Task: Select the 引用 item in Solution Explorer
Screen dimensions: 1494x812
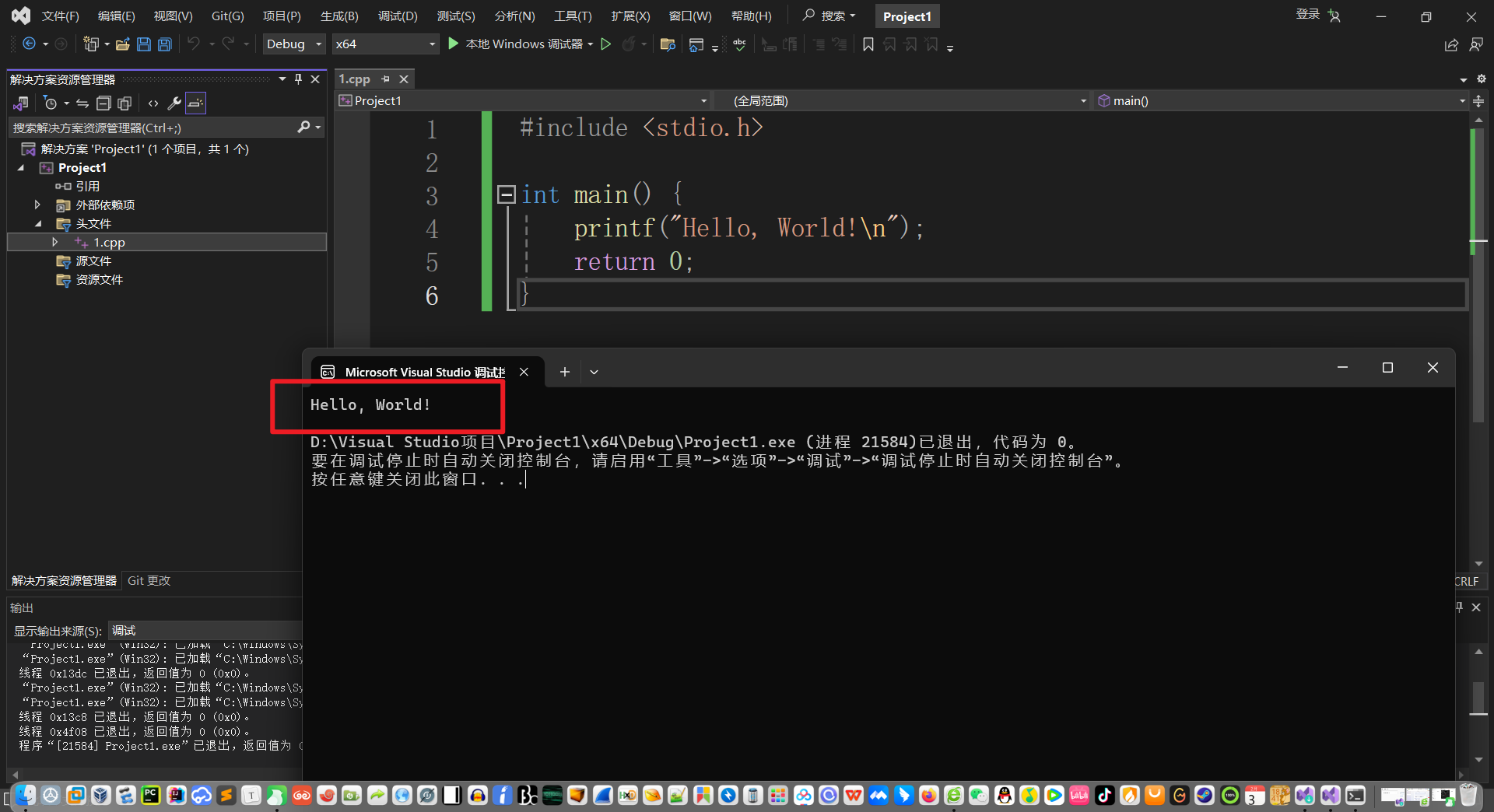Action: 87,187
